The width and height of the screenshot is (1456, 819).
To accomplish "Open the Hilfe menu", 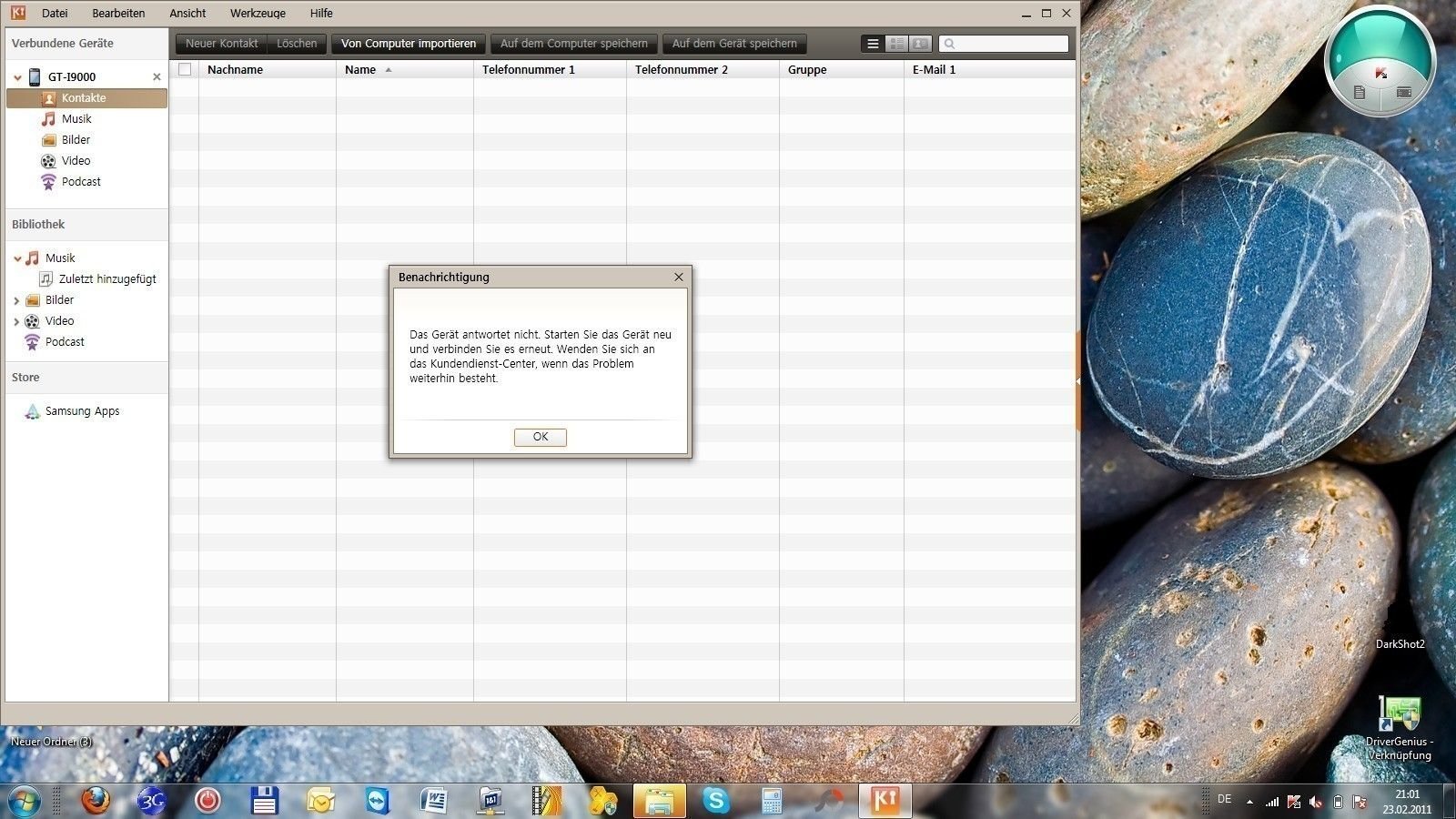I will (321, 14).
